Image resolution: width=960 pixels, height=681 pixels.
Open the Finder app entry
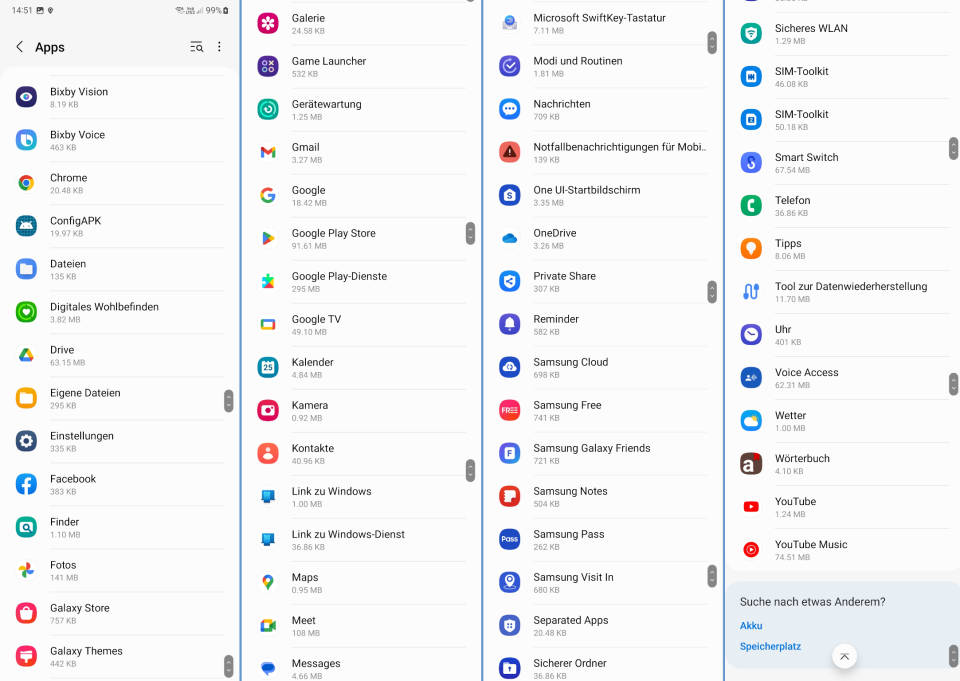120,527
